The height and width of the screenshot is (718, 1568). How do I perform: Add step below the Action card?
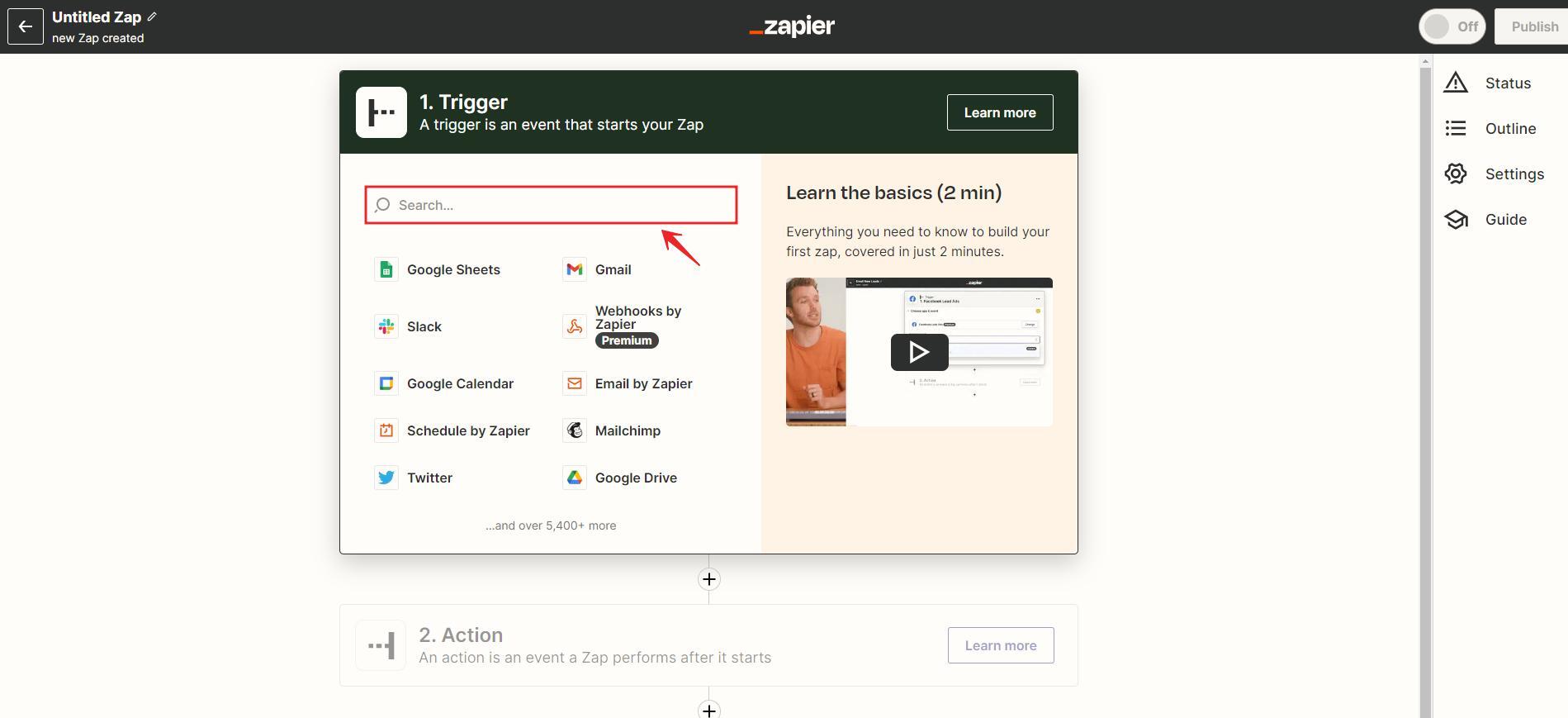click(708, 710)
